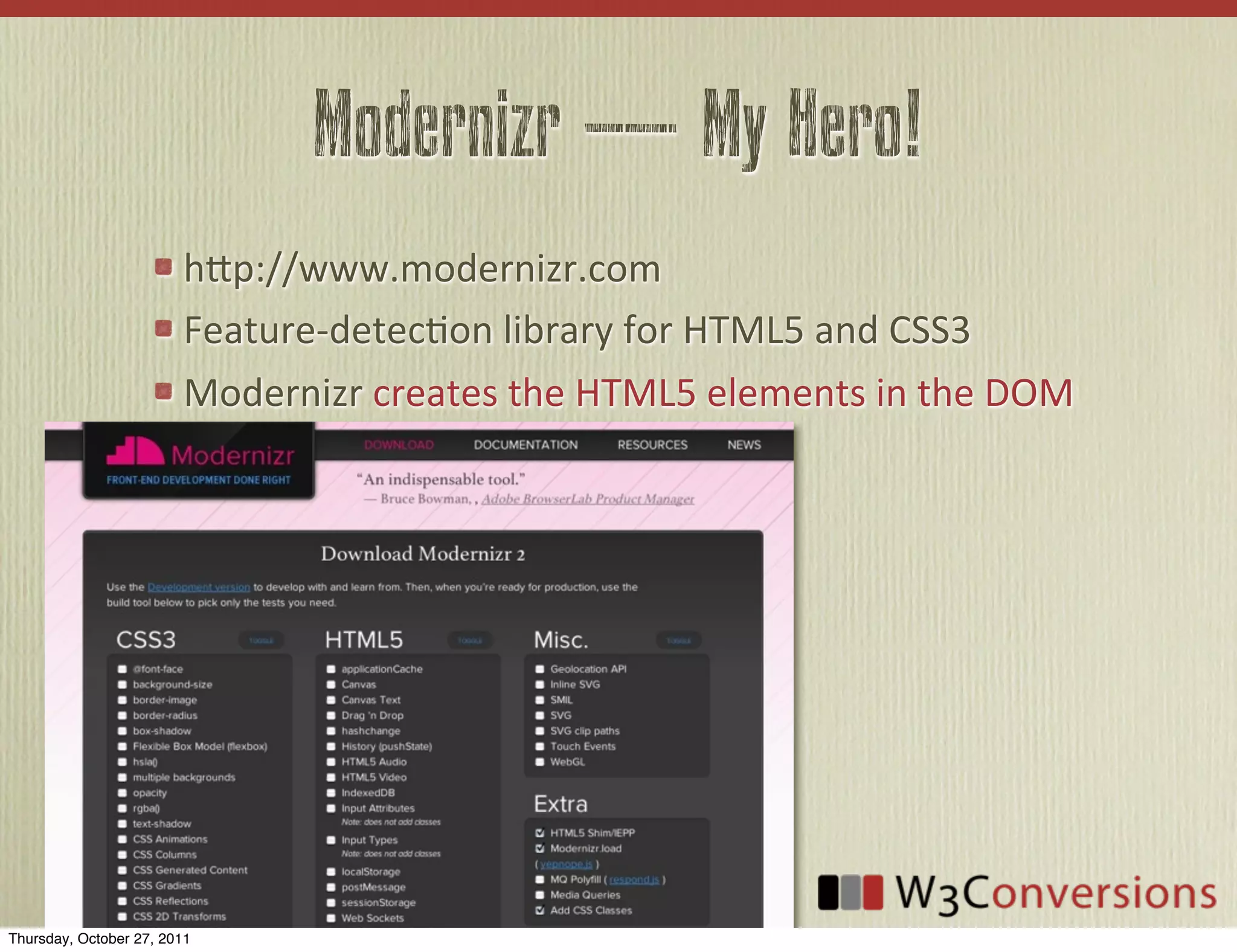
Task: Check the SVG checkbox
Action: (x=540, y=715)
